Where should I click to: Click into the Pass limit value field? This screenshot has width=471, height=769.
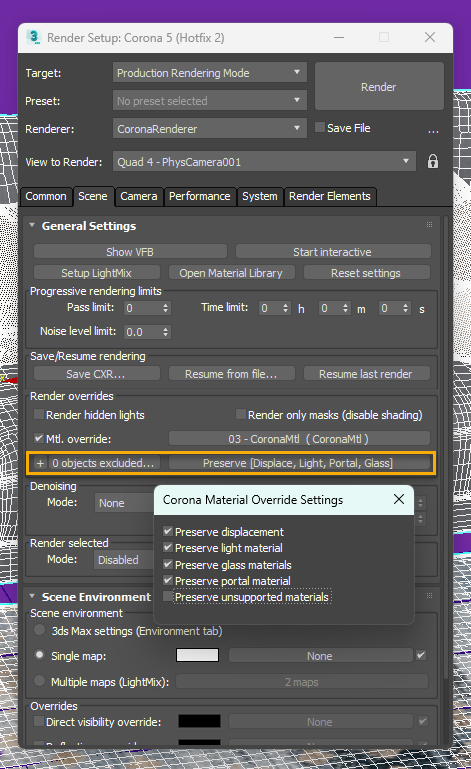pos(142,308)
